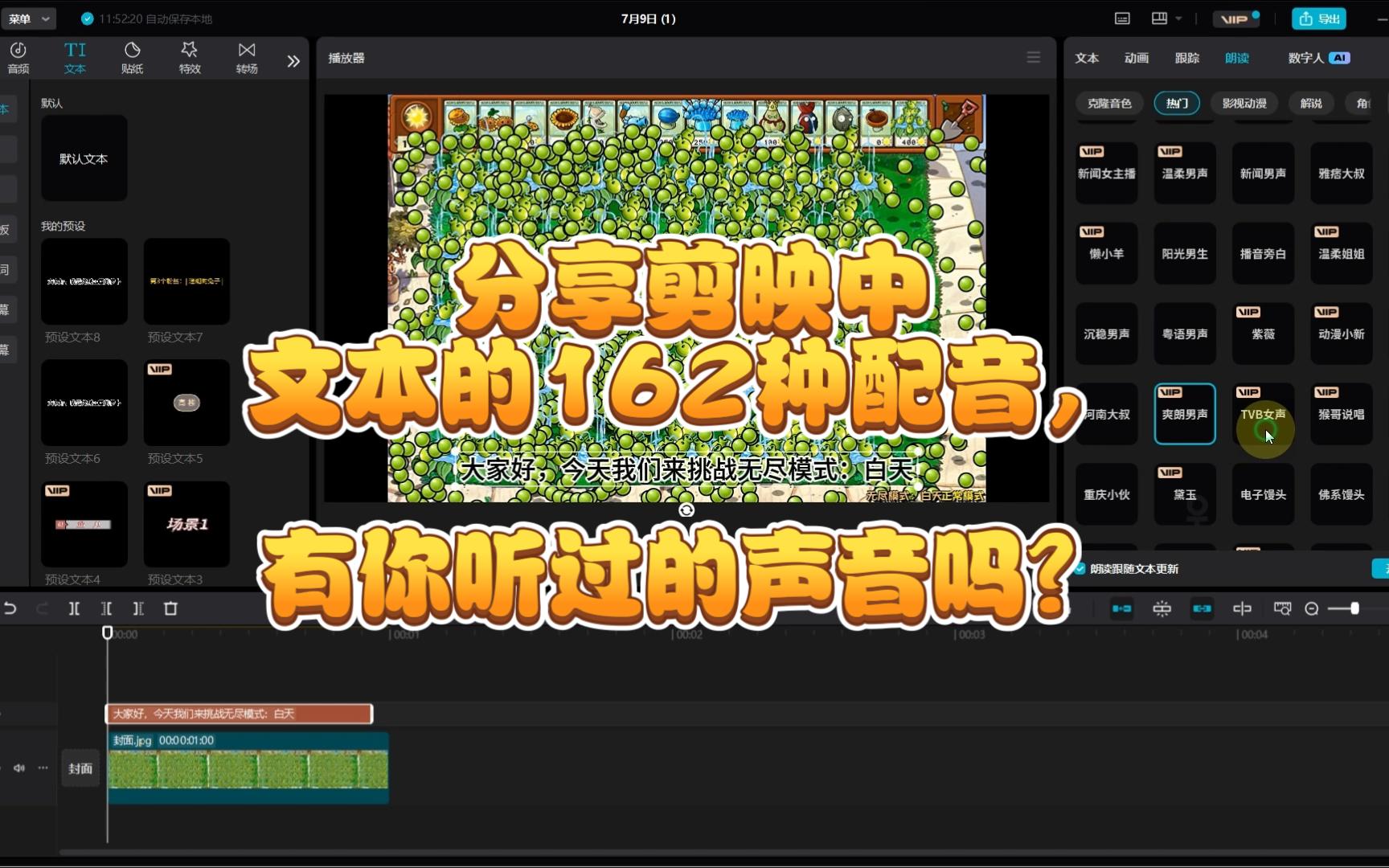Open the 特效 effects panel
Screen dimensions: 1389x868
[x=190, y=58]
